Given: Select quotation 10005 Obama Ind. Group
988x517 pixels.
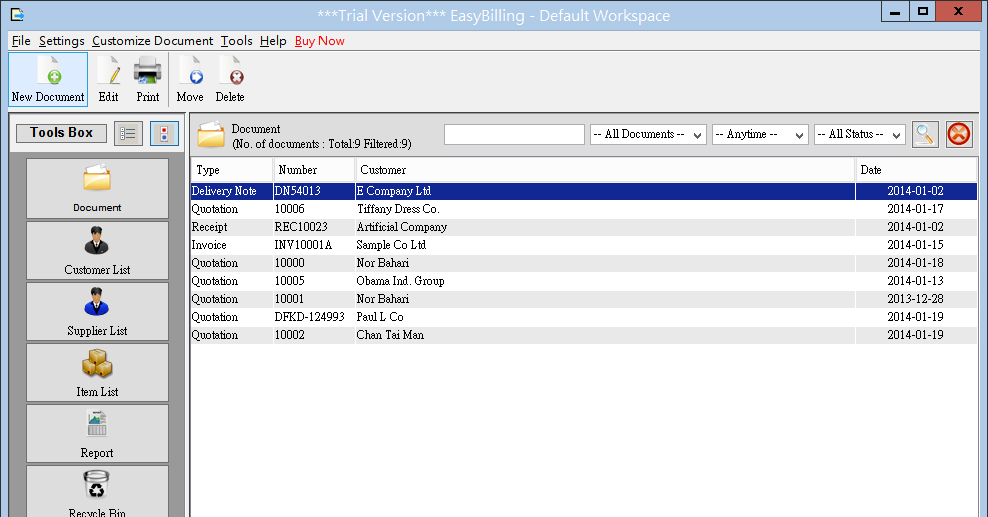Looking at the screenshot, I should pyautogui.click(x=584, y=281).
